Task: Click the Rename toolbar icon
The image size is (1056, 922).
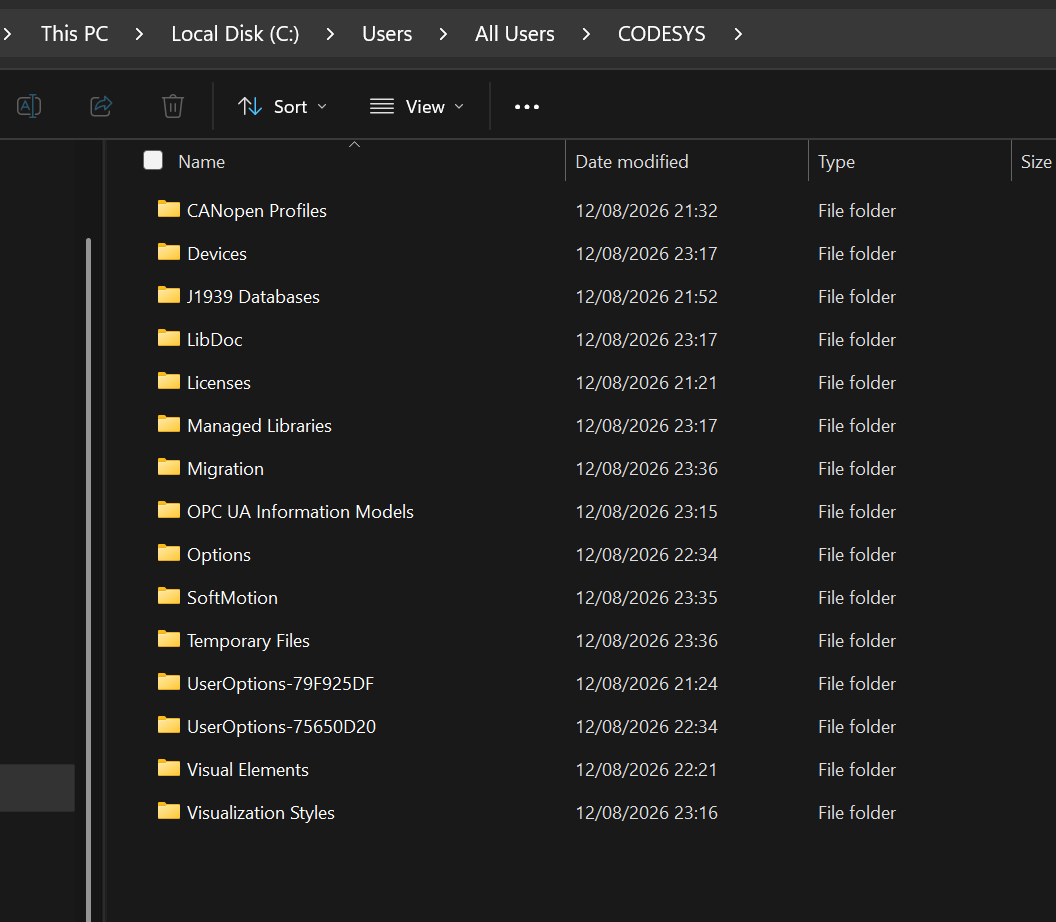Action: pyautogui.click(x=29, y=106)
